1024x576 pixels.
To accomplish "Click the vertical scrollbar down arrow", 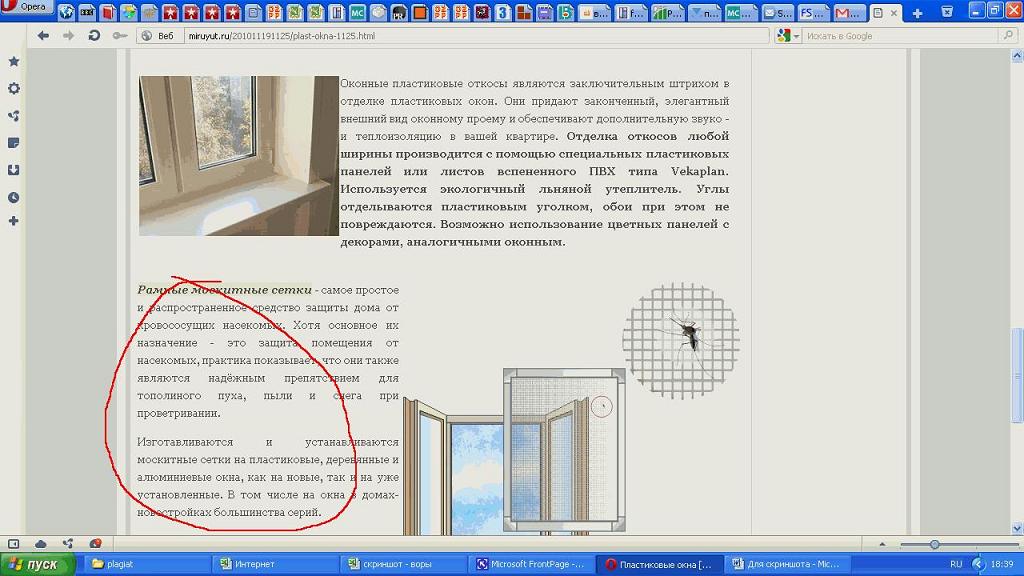I will [1017, 528].
